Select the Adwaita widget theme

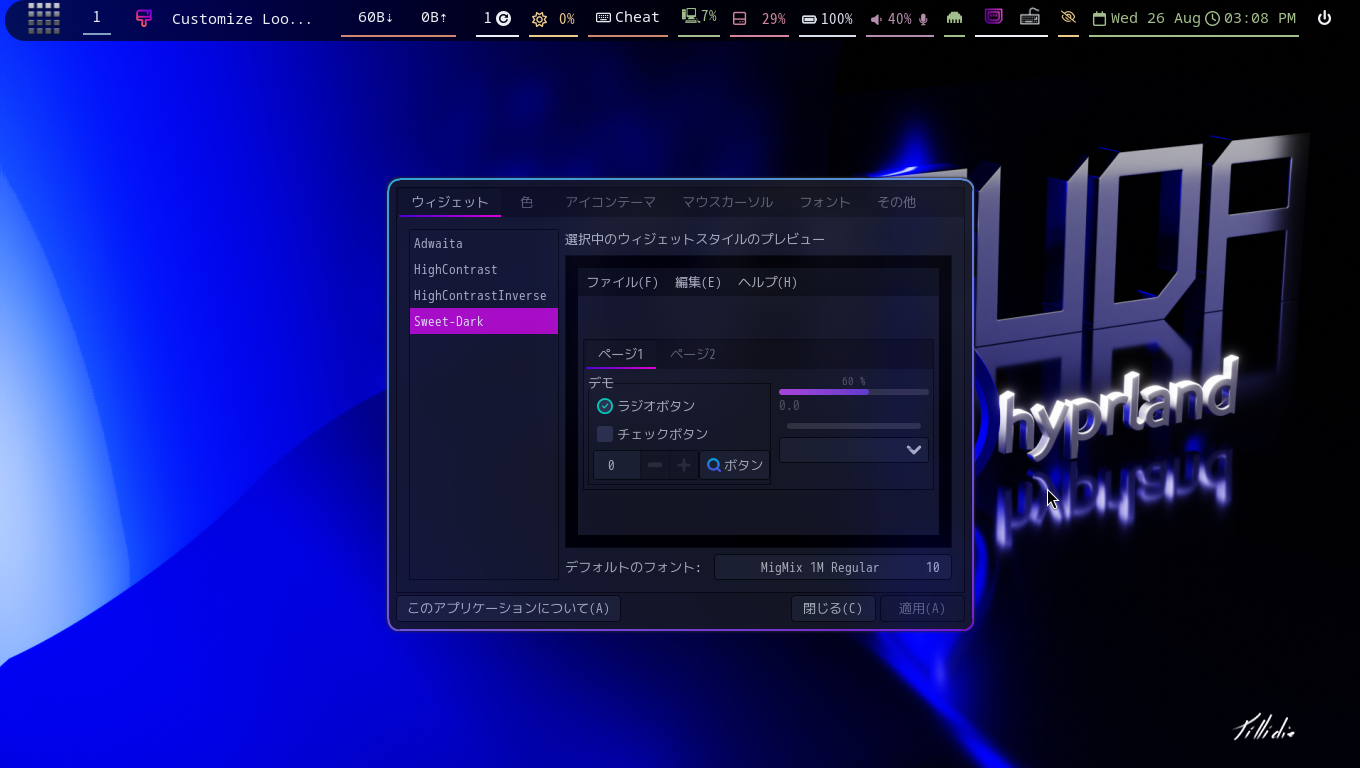pos(484,243)
